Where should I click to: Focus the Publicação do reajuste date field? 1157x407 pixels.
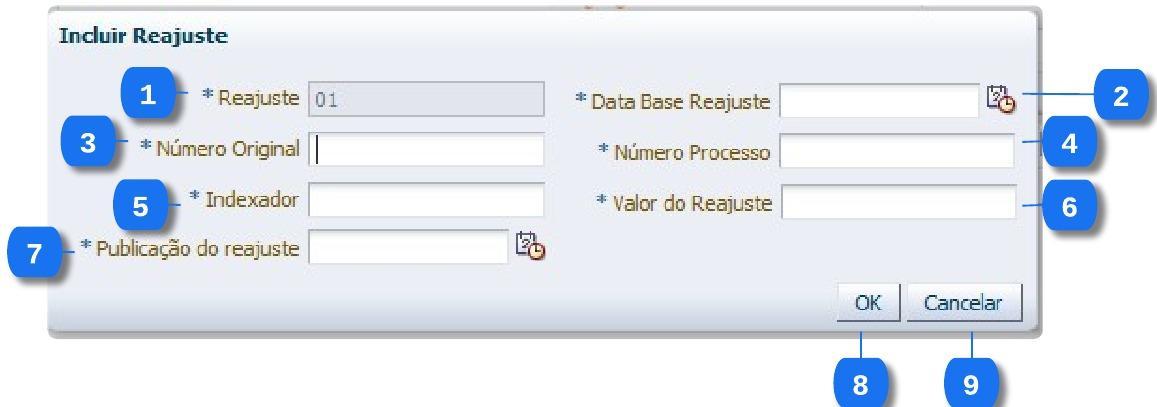[x=409, y=247]
